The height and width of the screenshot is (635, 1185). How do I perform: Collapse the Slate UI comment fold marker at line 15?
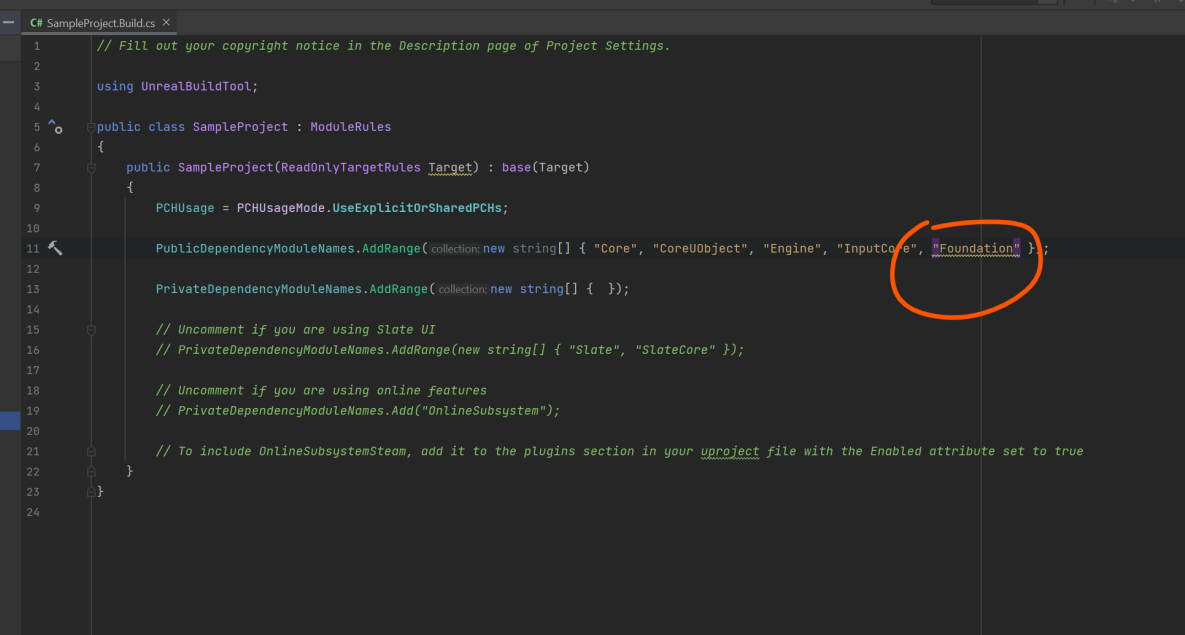tap(90, 329)
